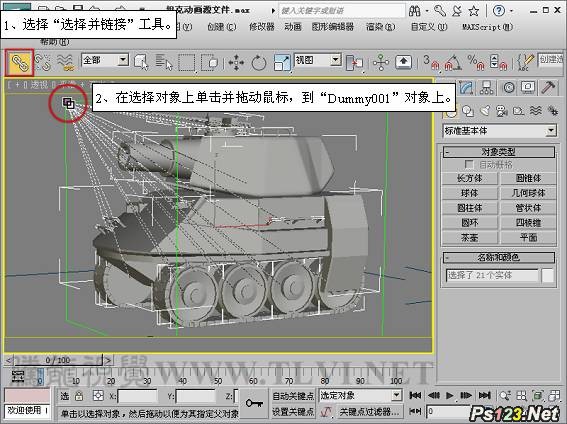Click the 0/100 time slider
This screenshot has width=567, height=424.
point(58,360)
